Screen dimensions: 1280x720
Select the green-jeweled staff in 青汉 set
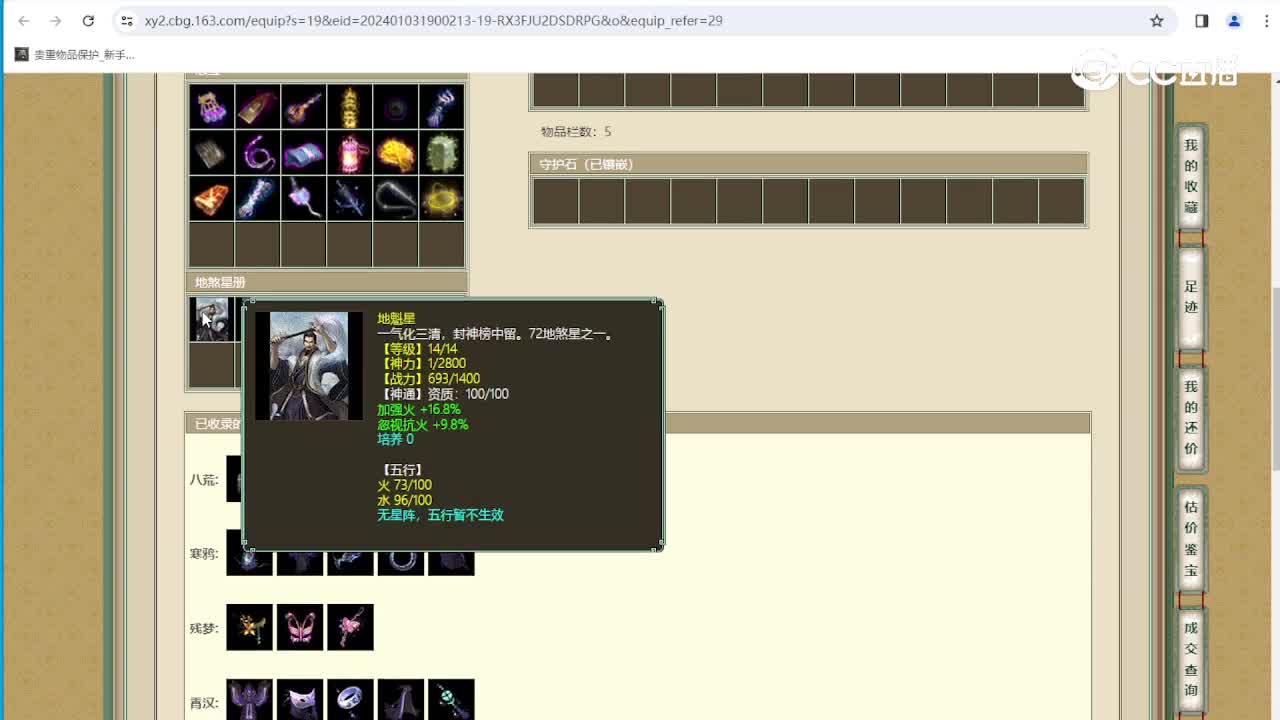[x=451, y=700]
